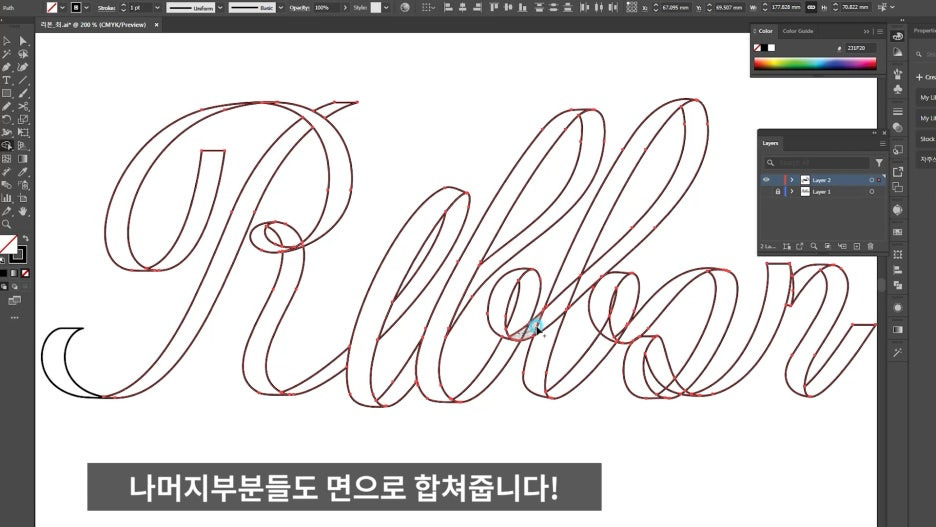
Task: Open Basic brush definition dropdown
Action: (x=281, y=8)
